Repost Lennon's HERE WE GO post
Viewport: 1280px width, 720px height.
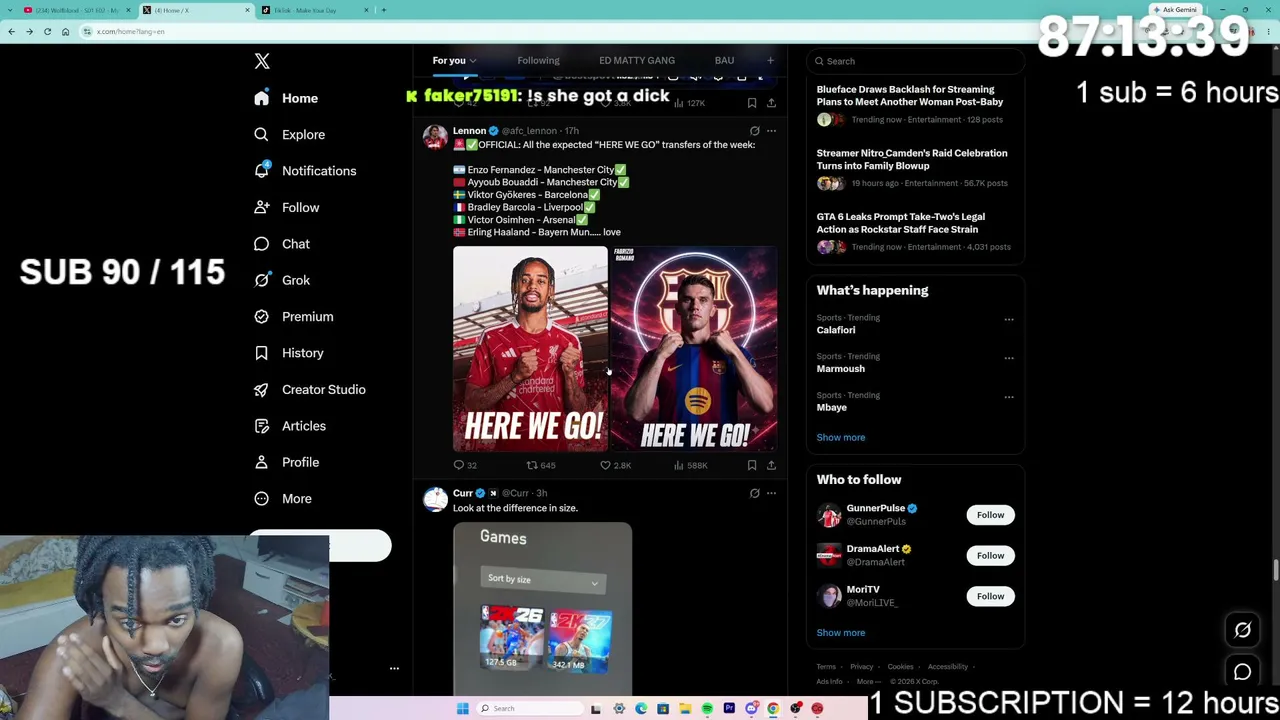point(532,465)
